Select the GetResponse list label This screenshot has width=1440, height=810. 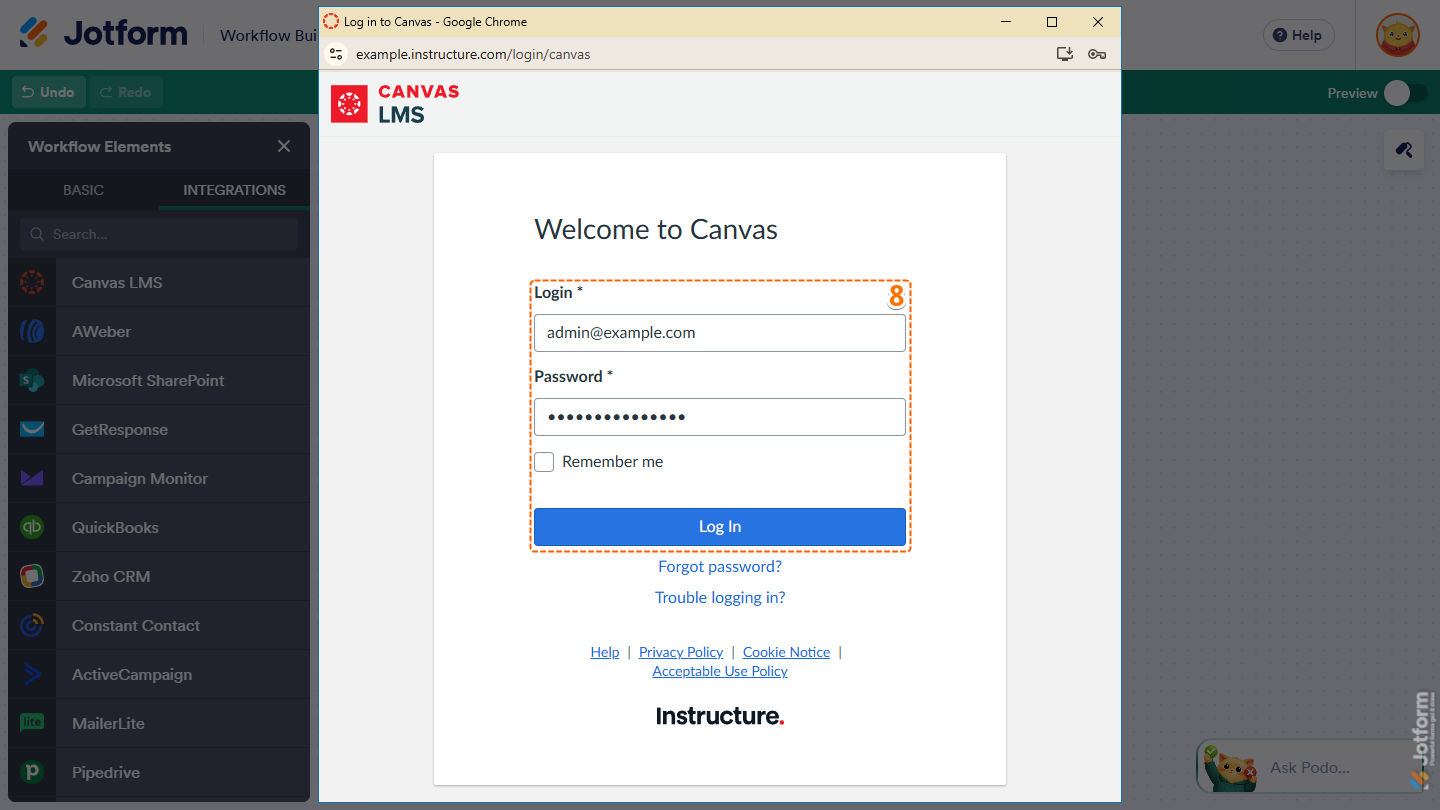(x=120, y=430)
